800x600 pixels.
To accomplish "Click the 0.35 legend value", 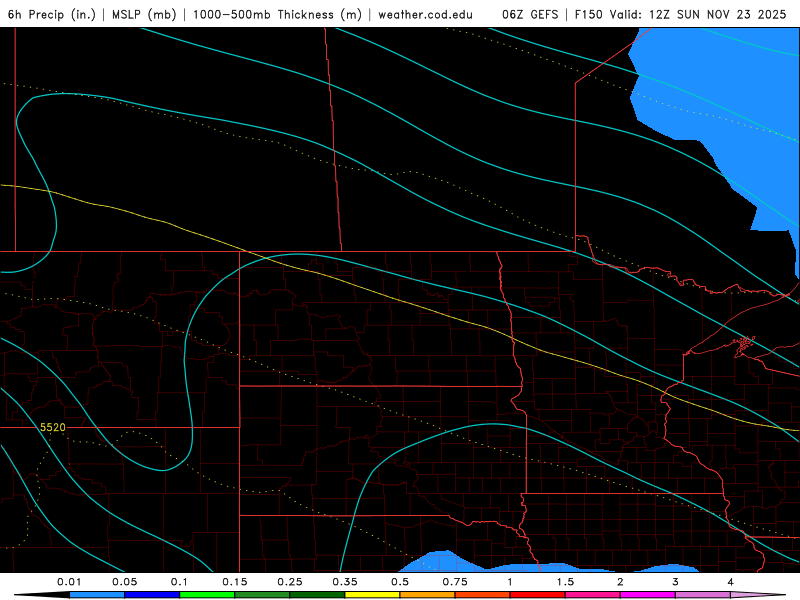I will coord(345,582).
